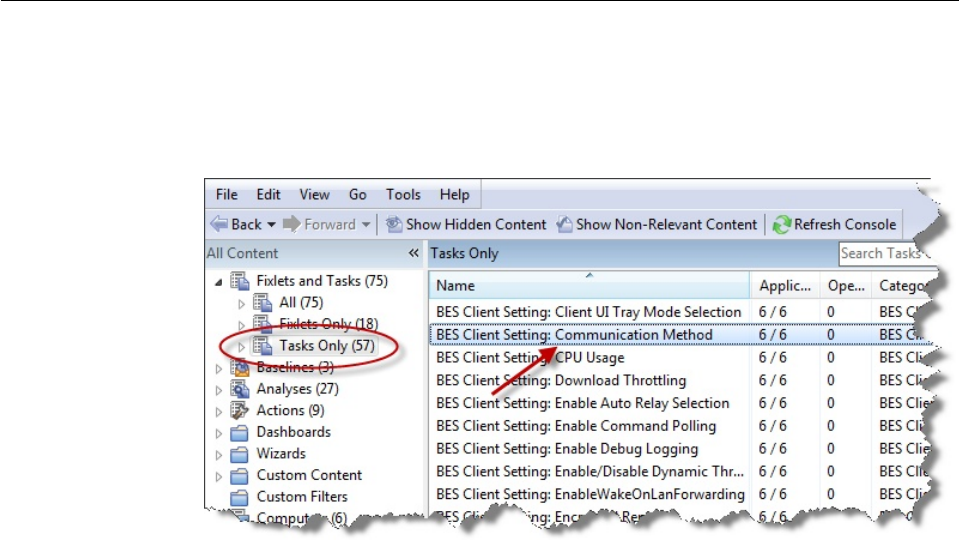Click the Wizards folder icon

(239, 454)
